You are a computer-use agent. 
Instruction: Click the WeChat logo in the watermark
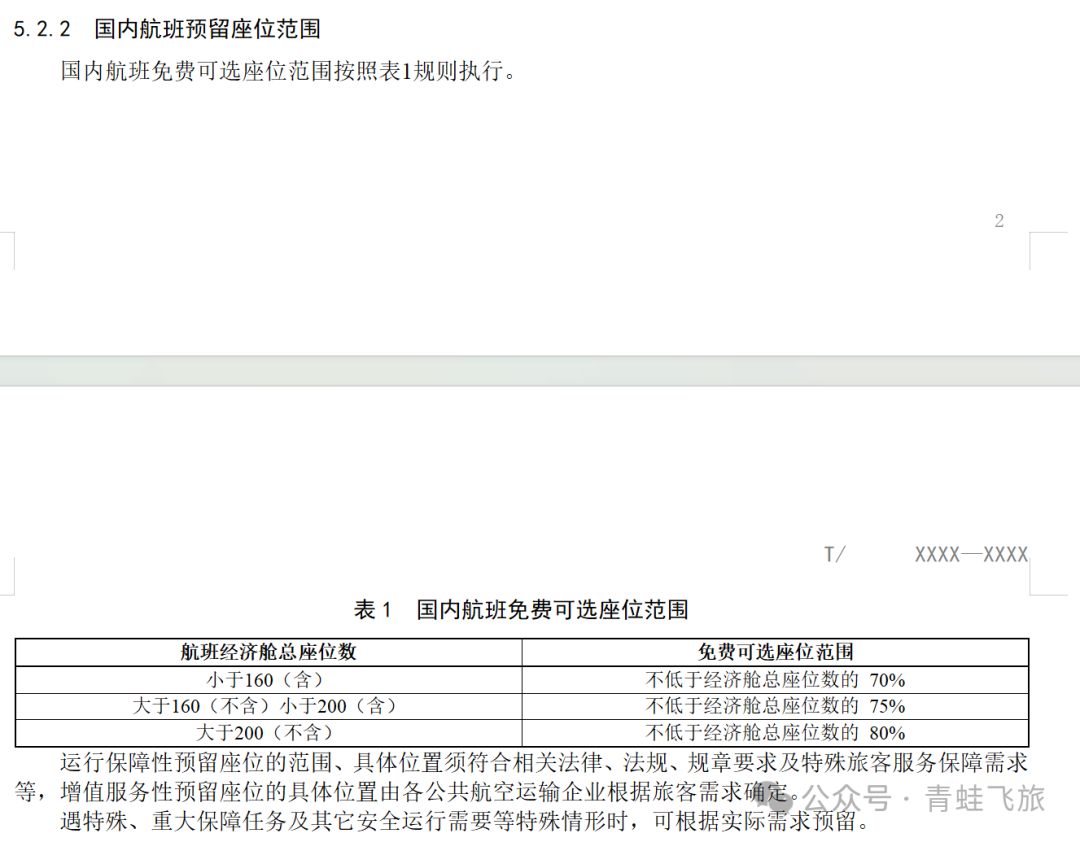coord(781,798)
